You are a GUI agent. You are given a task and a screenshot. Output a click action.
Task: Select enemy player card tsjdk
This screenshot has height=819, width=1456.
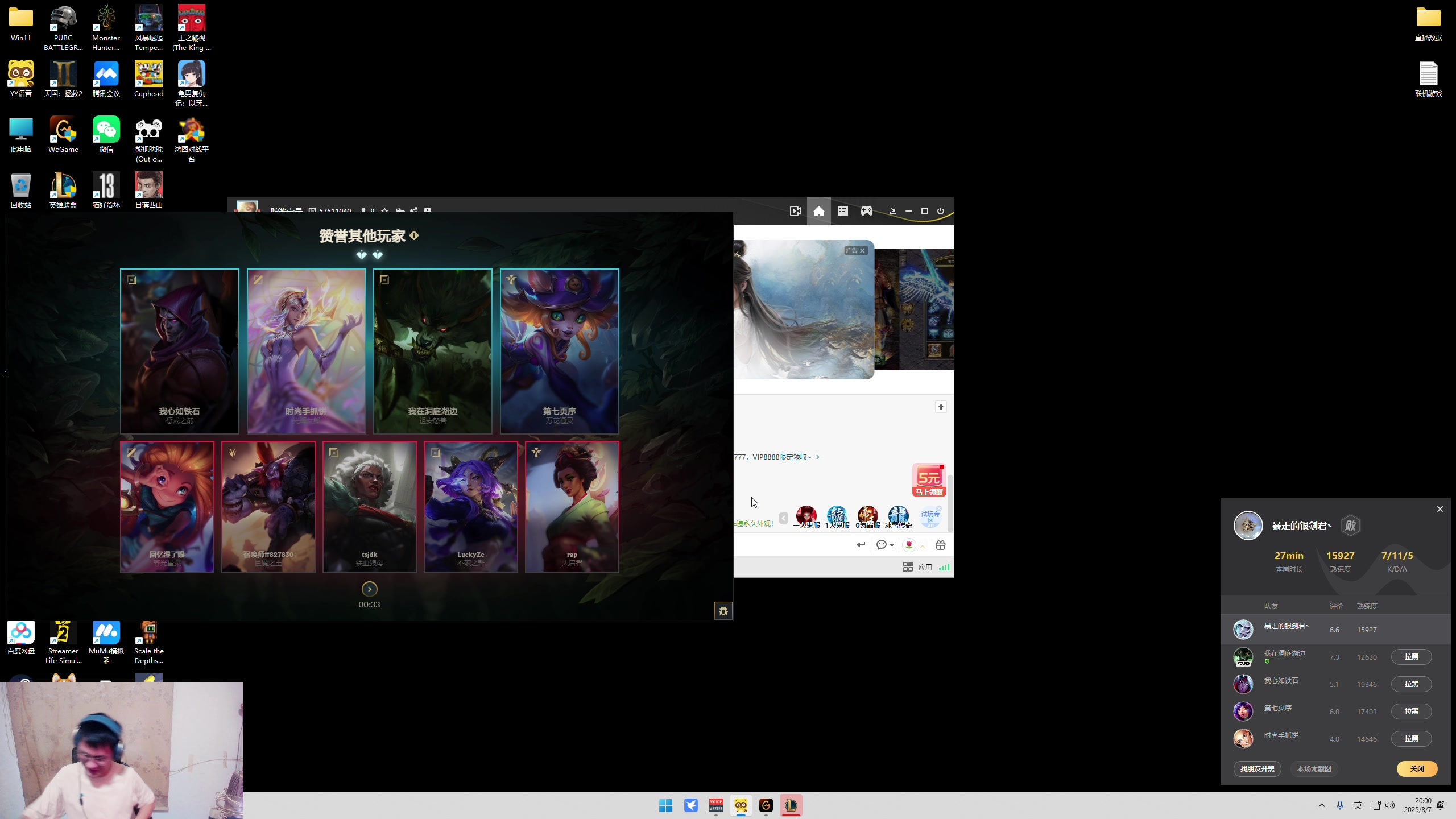pos(370,507)
